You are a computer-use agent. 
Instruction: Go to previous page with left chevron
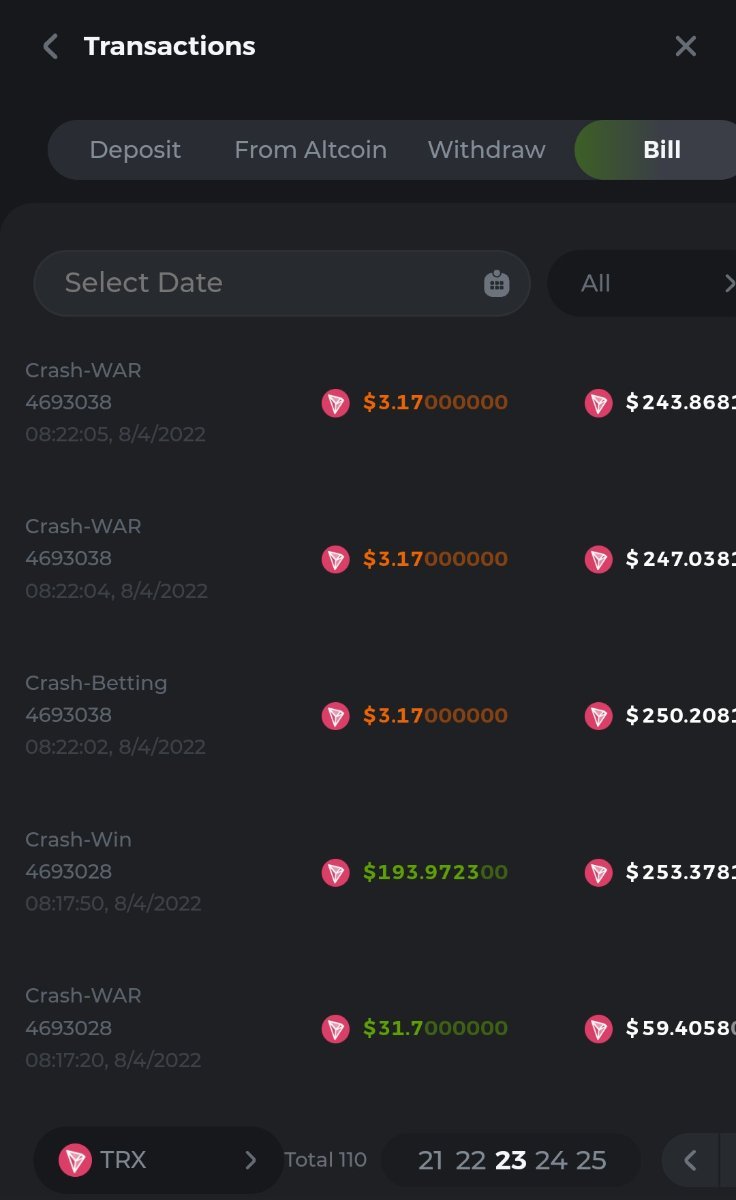pos(690,1160)
